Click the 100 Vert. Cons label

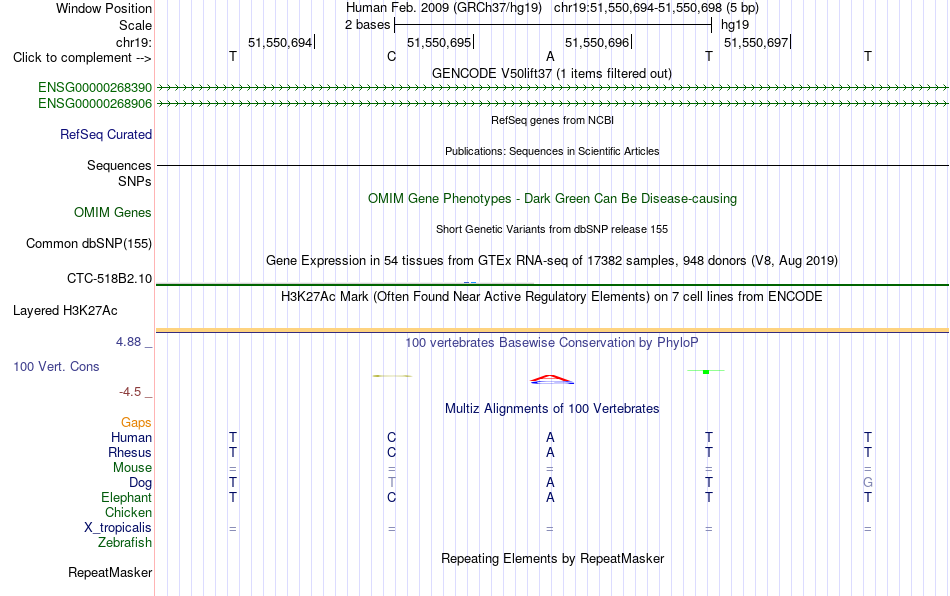[56, 366]
